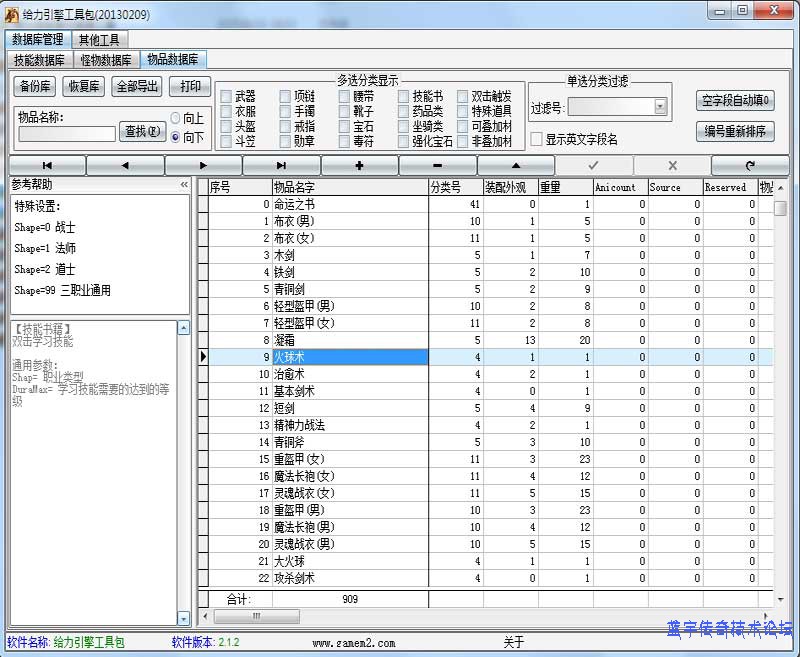Check the 显示英文字段名 option

pos(536,139)
